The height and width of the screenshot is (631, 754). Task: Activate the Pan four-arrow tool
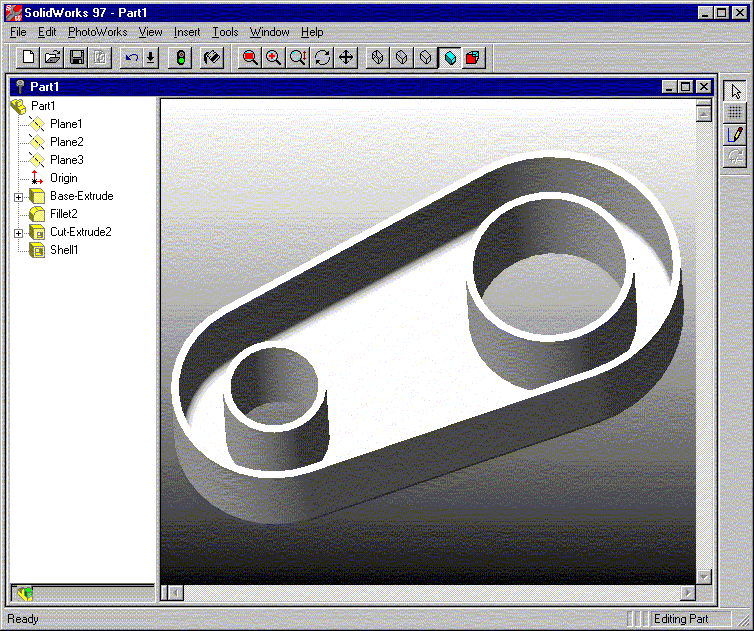(x=346, y=58)
